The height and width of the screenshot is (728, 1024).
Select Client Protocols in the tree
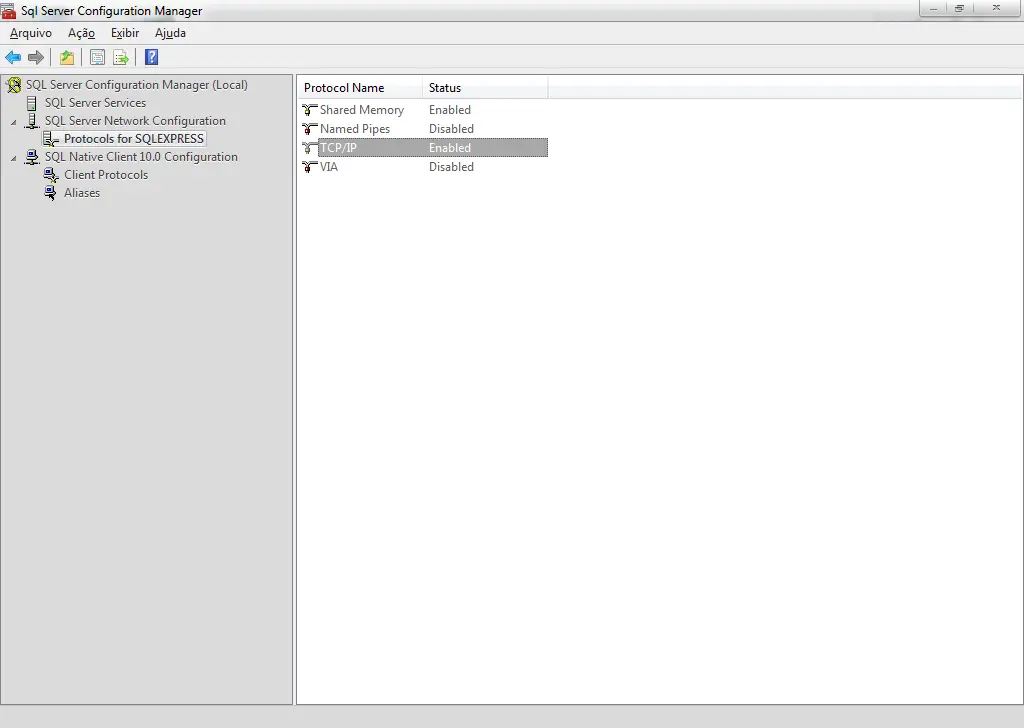106,175
